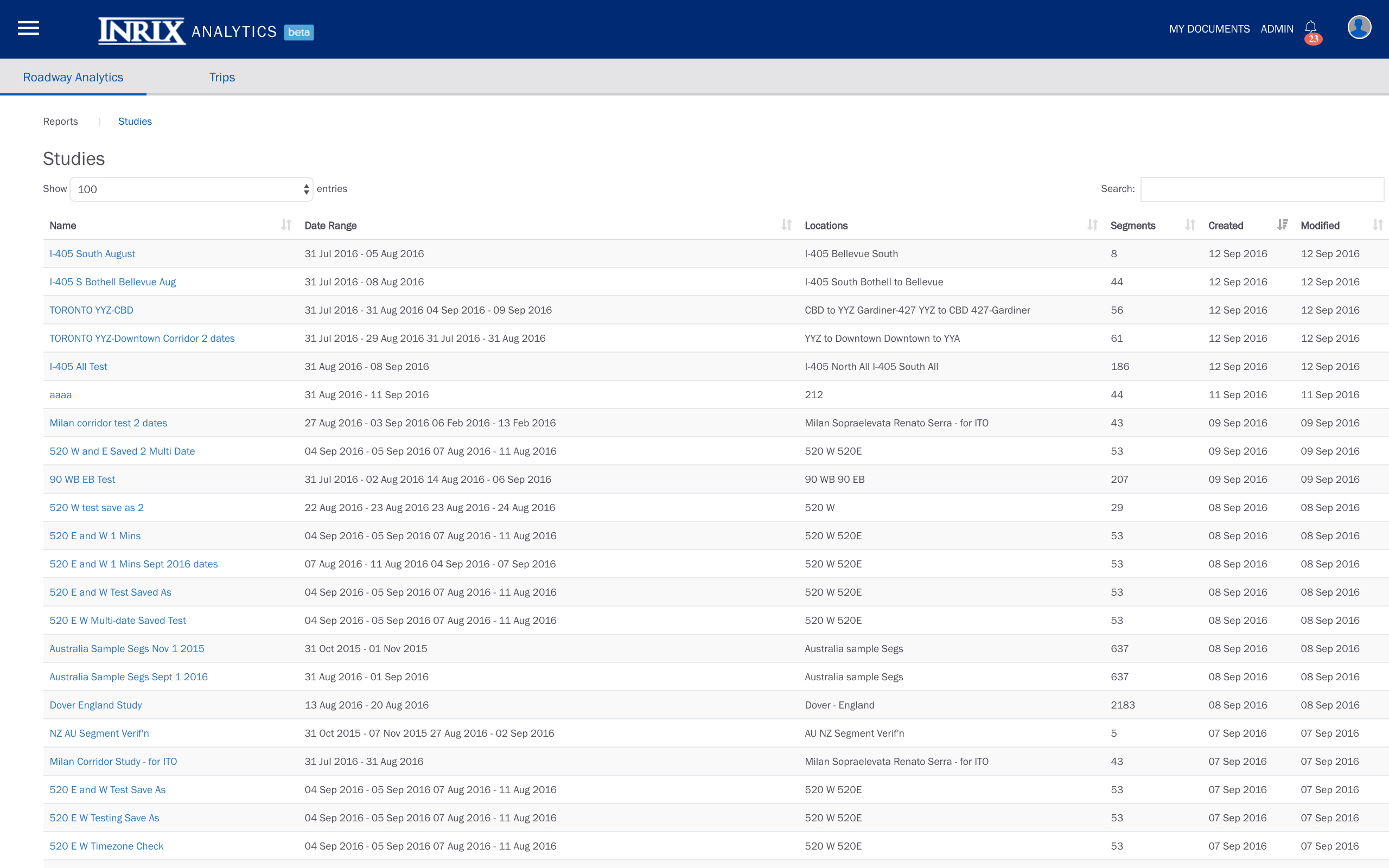Open Milan corridor test 2 dates study
1389x868 pixels.
pos(108,423)
